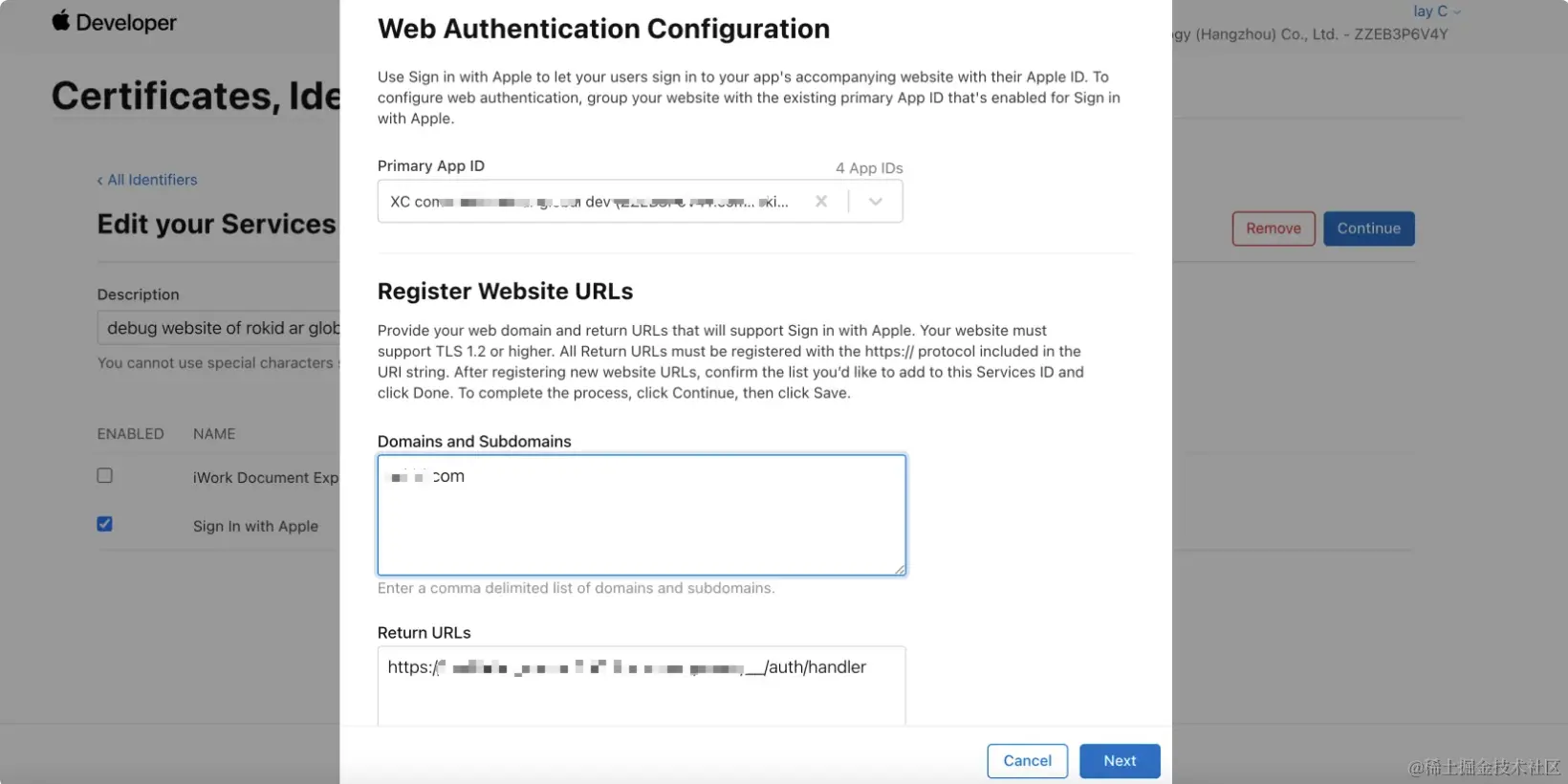Click the Apple Developer logo
Viewport: 1568px width, 784px height.
point(114,22)
